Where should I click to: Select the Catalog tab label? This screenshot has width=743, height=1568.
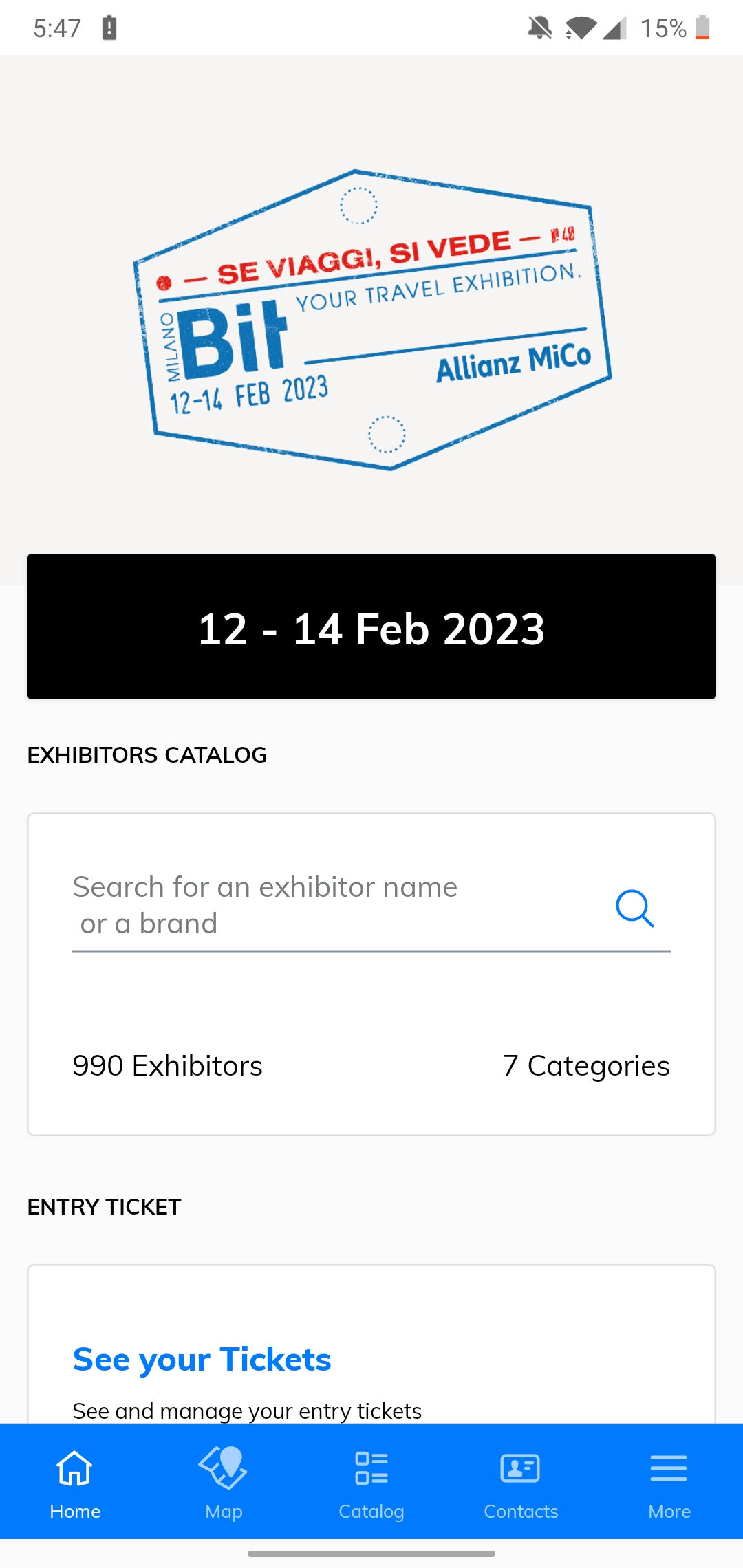(x=371, y=1512)
